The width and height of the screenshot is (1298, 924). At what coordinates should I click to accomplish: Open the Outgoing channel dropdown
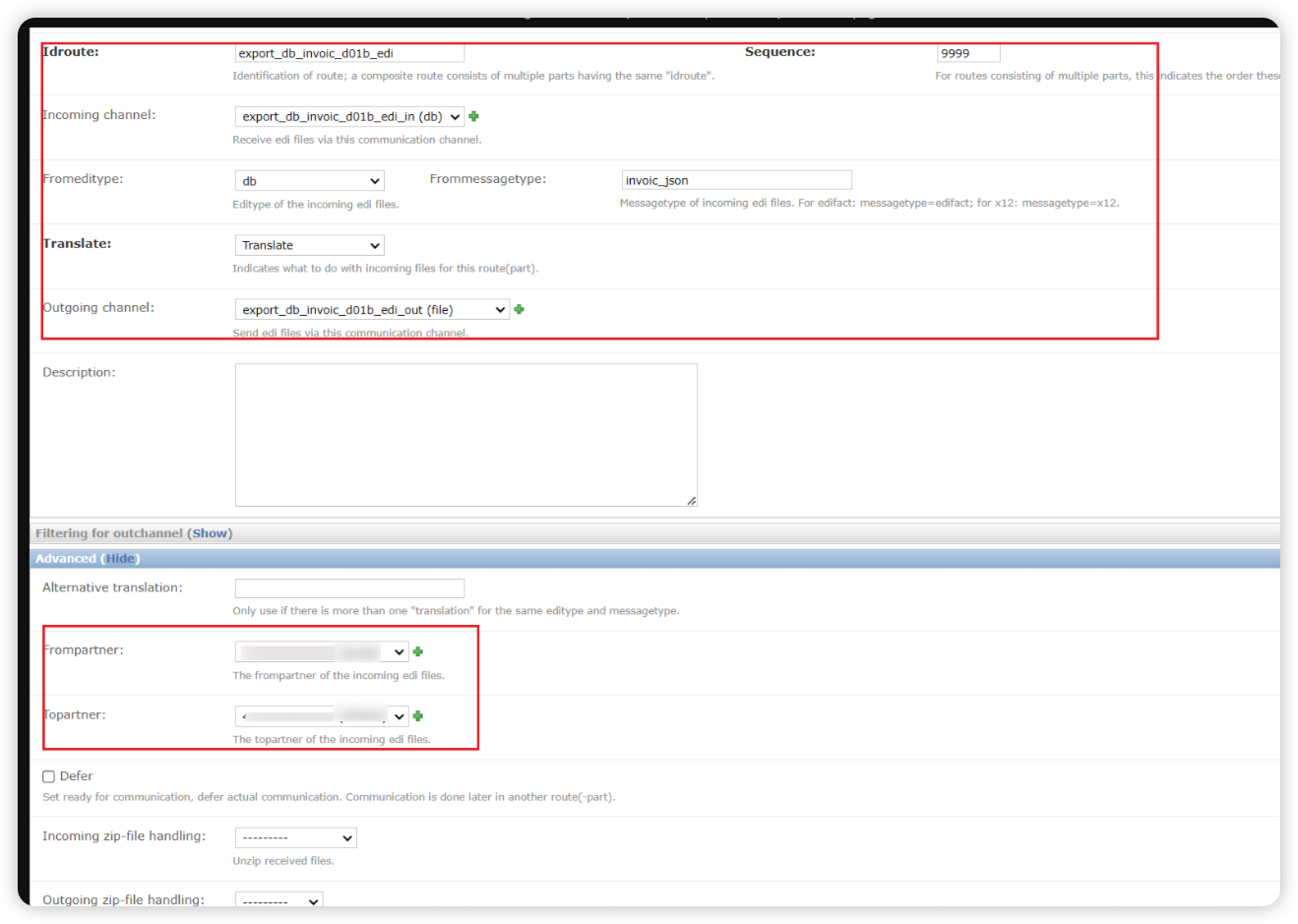[371, 310]
